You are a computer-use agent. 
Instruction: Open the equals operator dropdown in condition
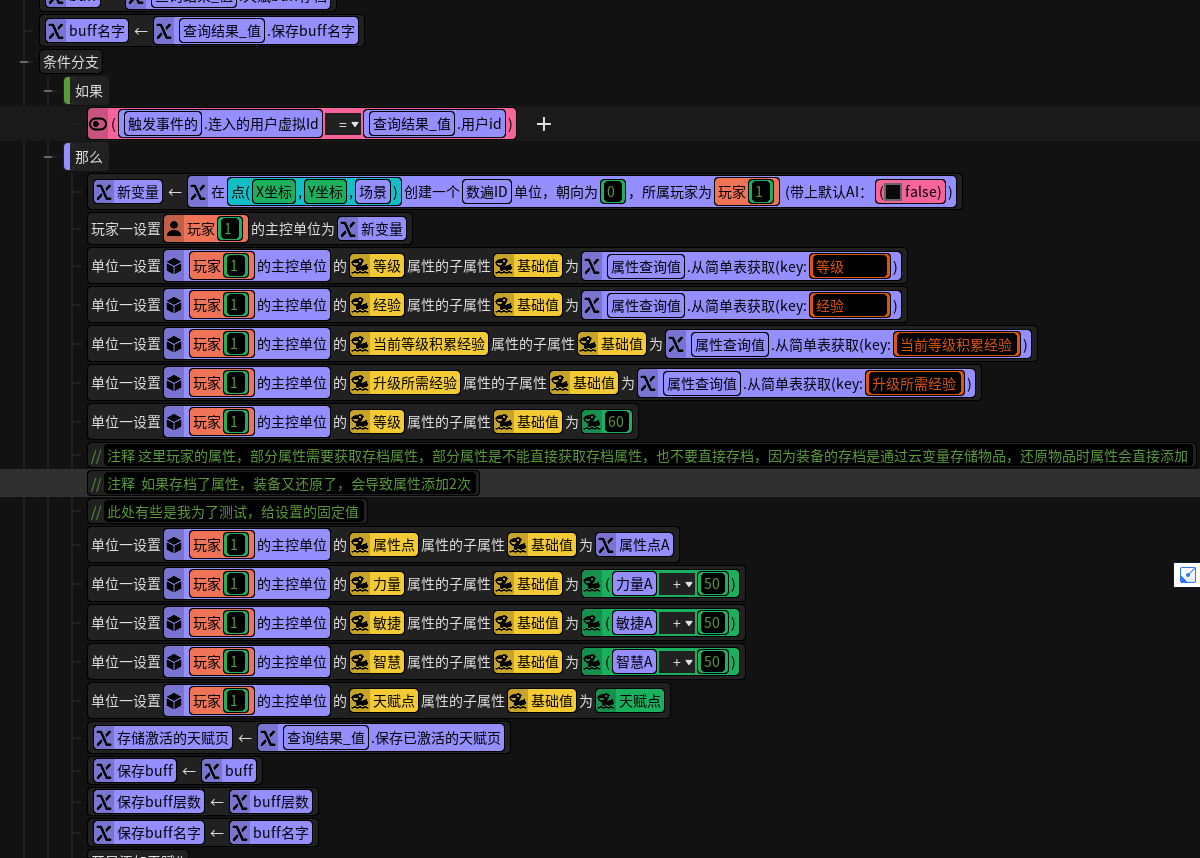(x=344, y=124)
